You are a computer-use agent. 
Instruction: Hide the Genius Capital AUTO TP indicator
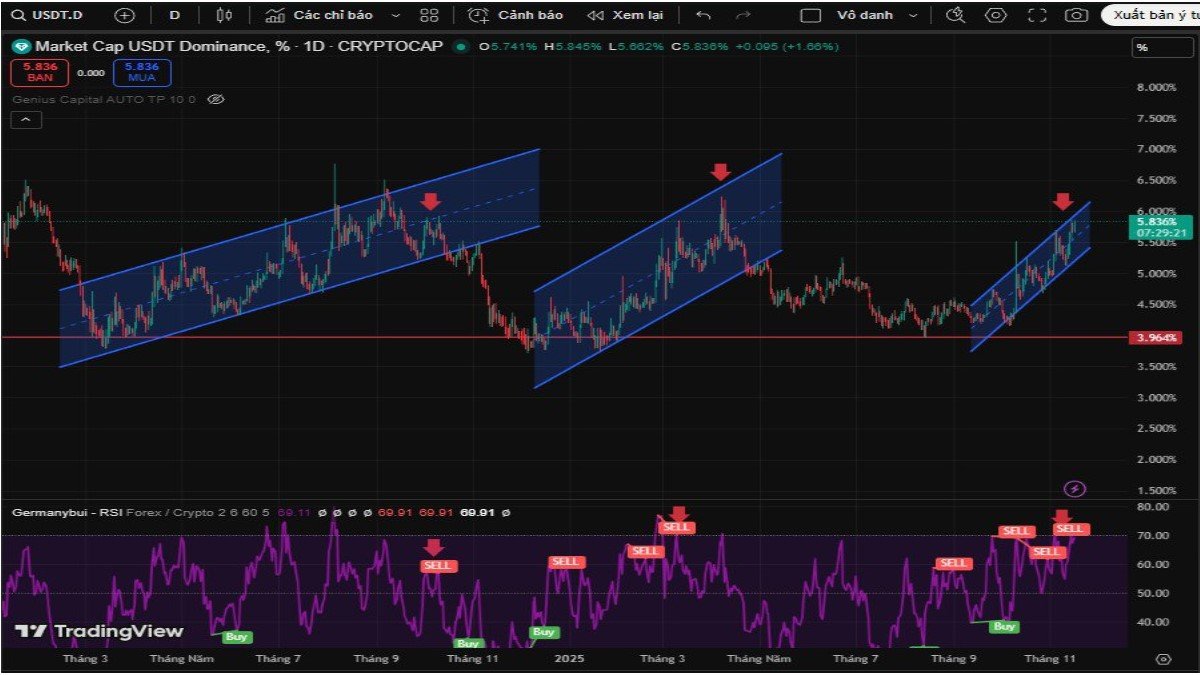click(x=216, y=99)
